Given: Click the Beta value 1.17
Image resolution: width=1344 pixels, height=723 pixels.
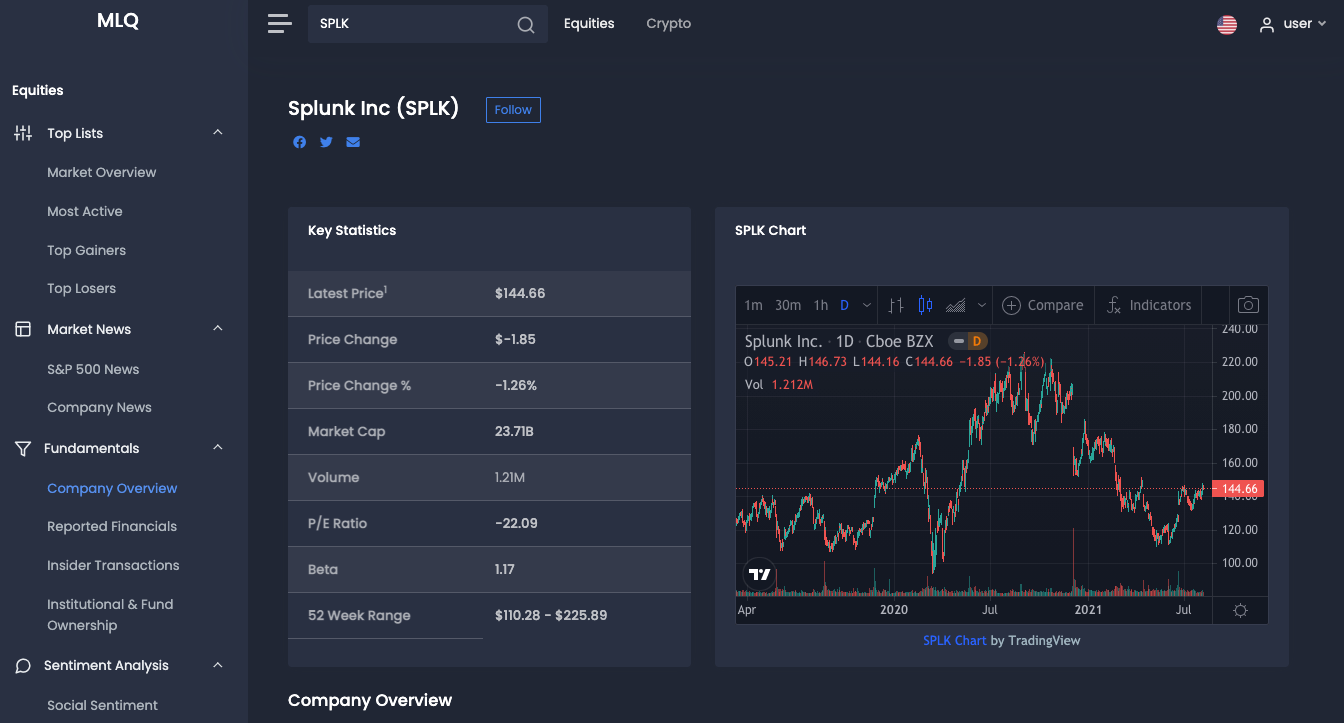Looking at the screenshot, I should tap(505, 570).
